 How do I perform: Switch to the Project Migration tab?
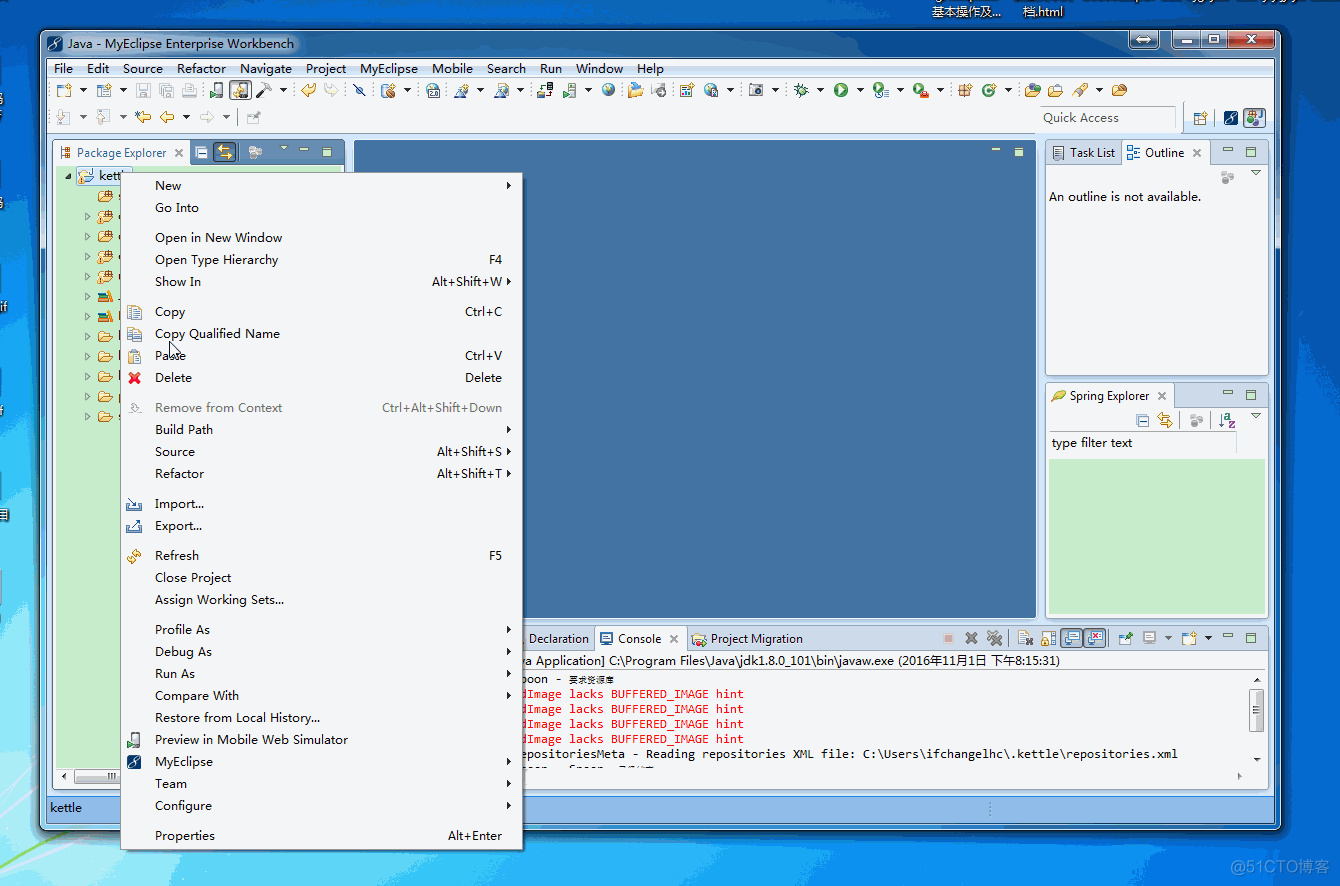pyautogui.click(x=748, y=639)
